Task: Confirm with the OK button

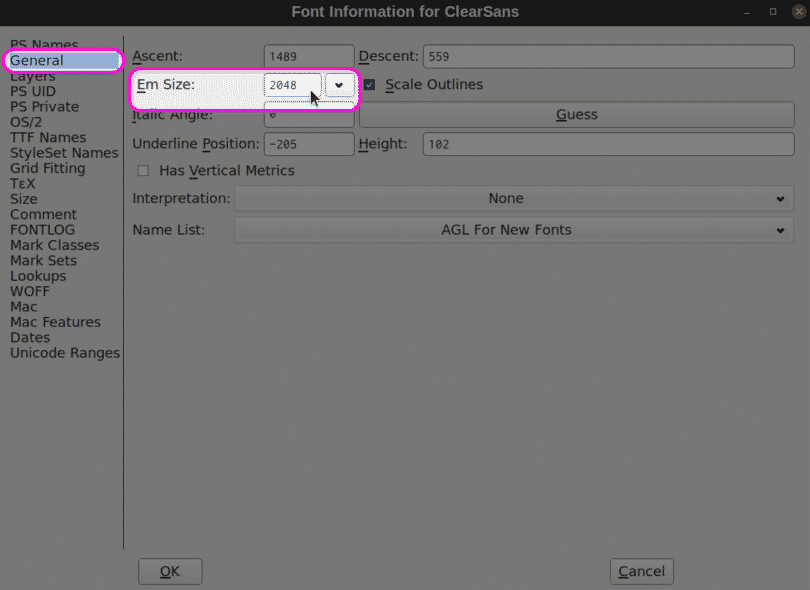Action: point(170,571)
